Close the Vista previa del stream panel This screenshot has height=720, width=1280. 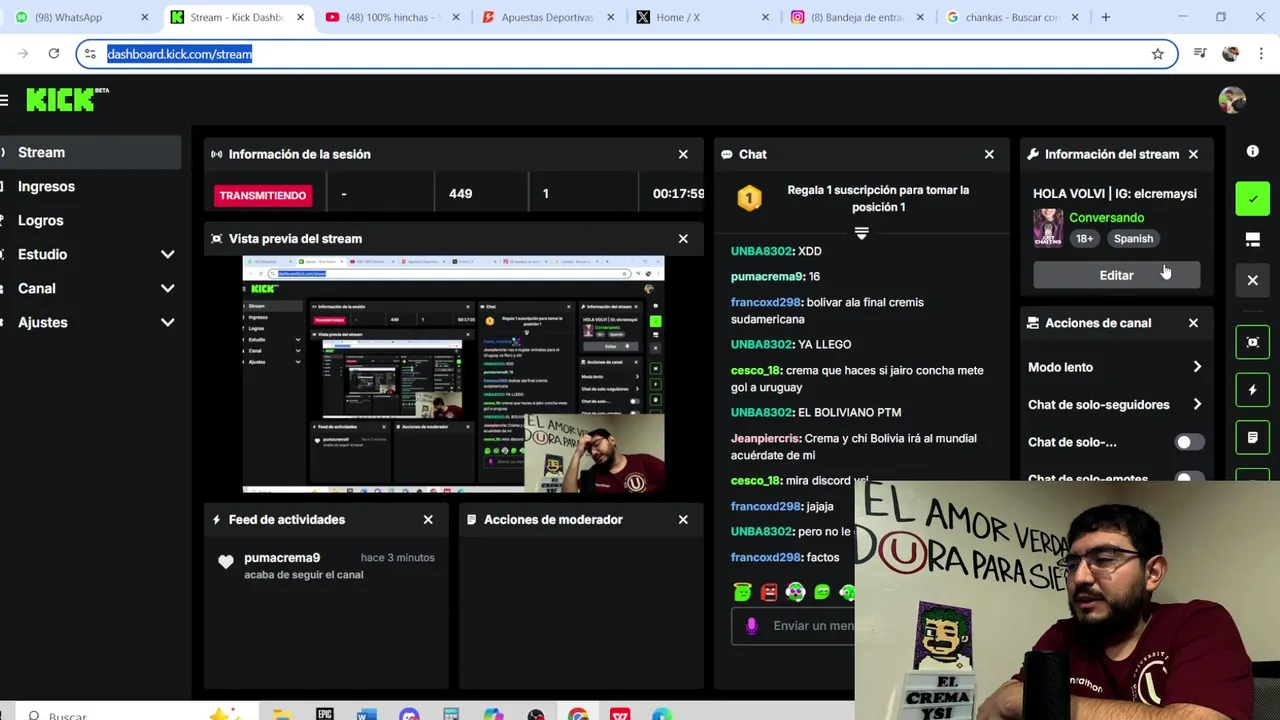[683, 239]
